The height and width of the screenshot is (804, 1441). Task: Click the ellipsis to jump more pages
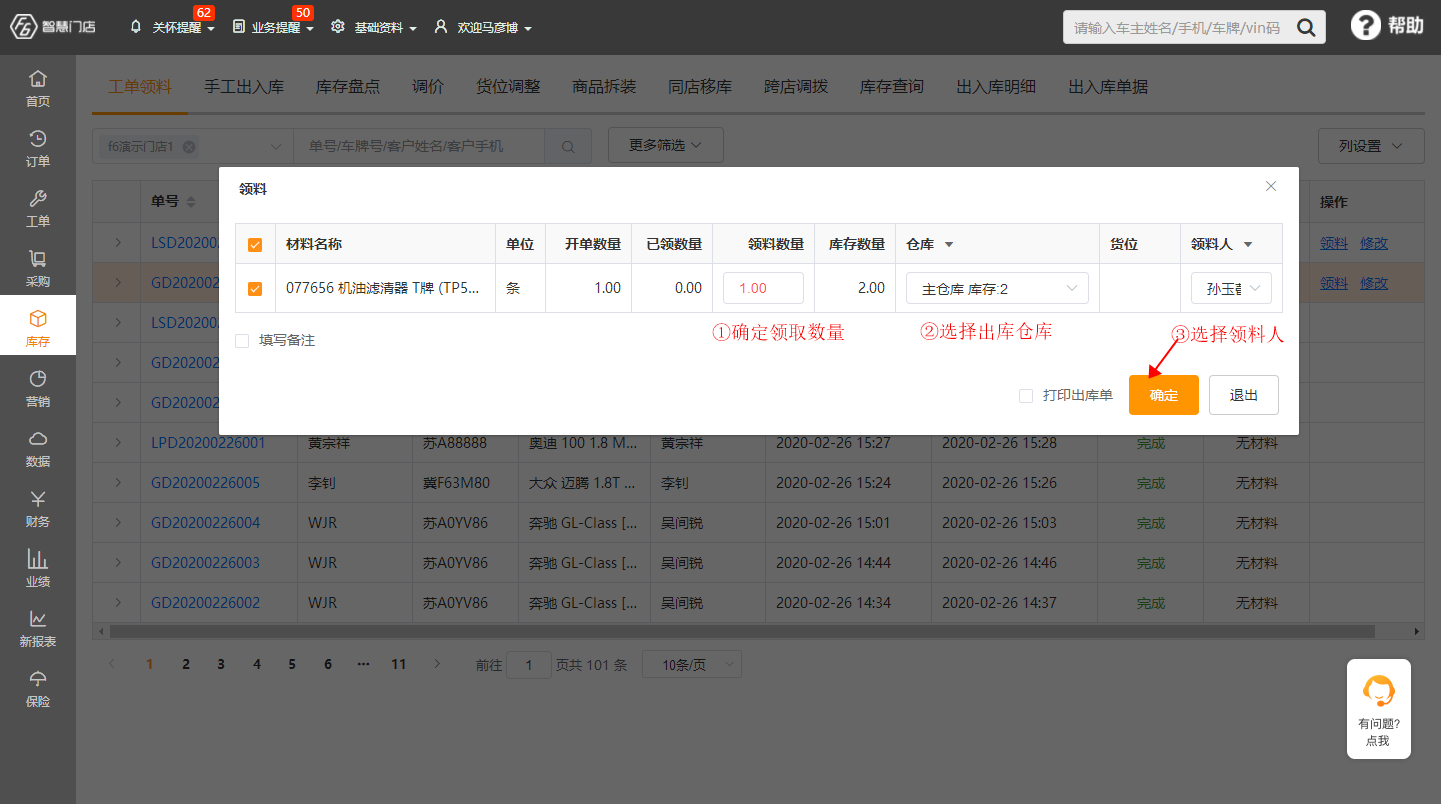click(x=363, y=664)
